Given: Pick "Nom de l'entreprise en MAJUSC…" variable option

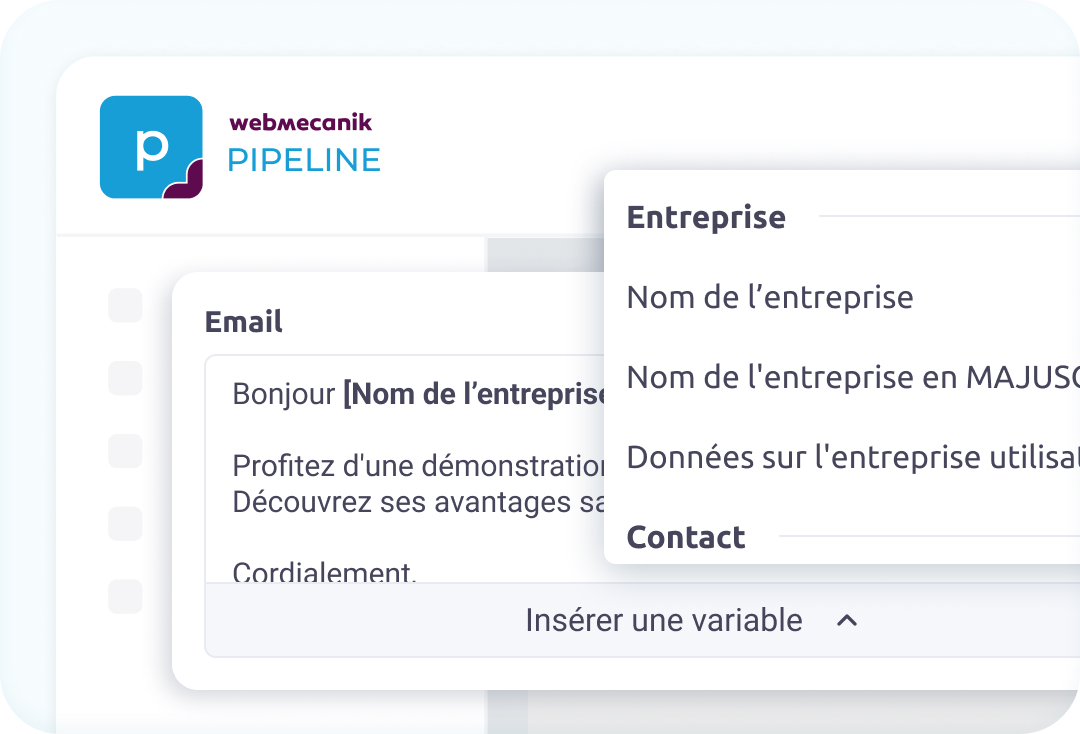Looking at the screenshot, I should pyautogui.click(x=852, y=377).
